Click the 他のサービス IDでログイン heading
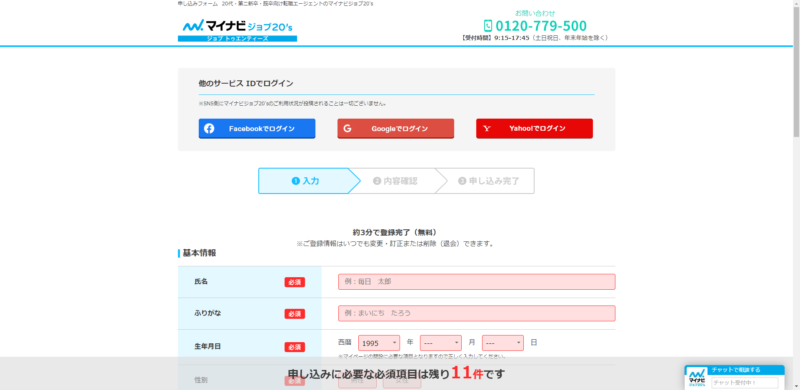This screenshot has height=390, width=800. pyautogui.click(x=246, y=83)
